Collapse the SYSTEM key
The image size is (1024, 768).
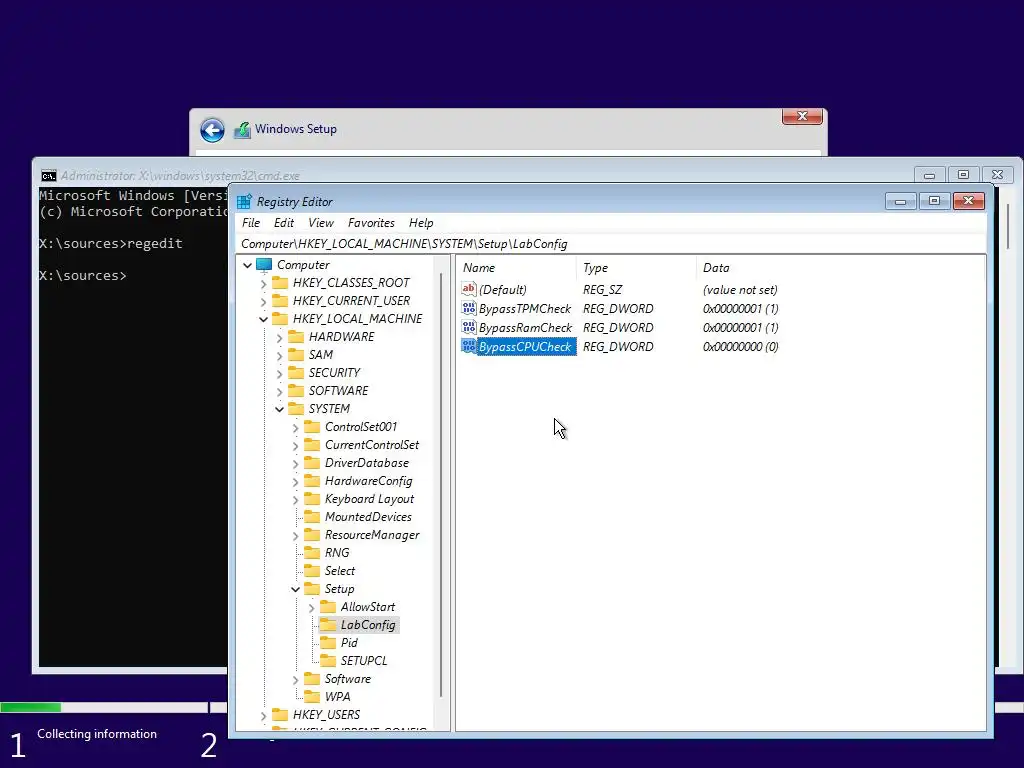click(x=280, y=409)
